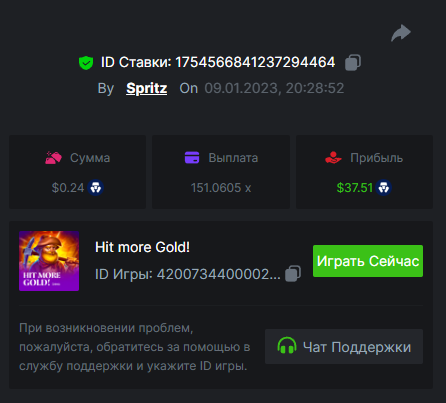Screen dimensions: 446x403
Task: Open the Spritz user profile link
Action: tap(147, 88)
